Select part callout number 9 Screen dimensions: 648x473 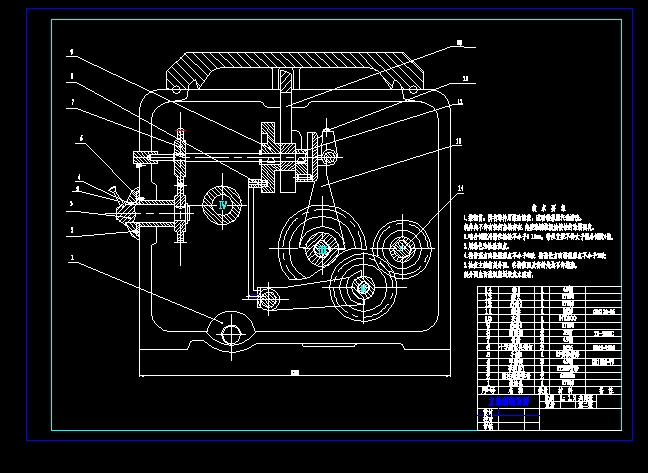pos(72,52)
